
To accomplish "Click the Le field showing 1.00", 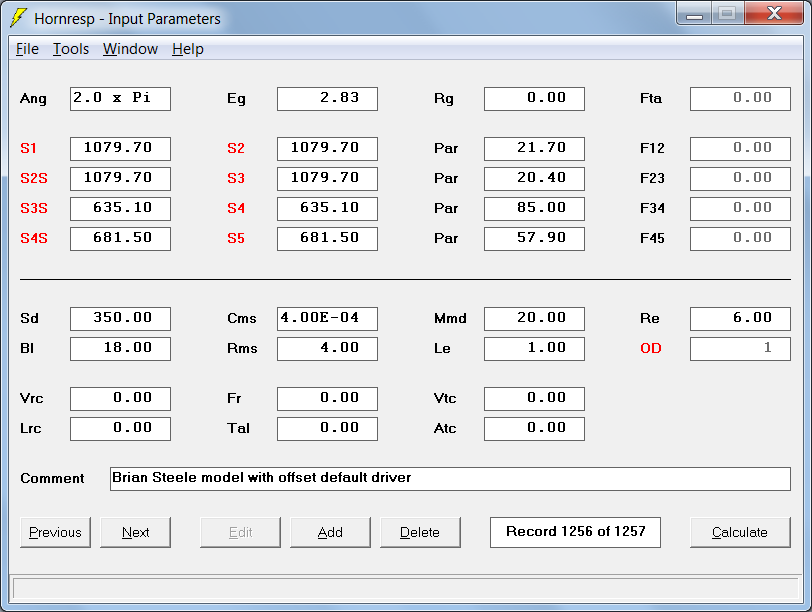I will pyautogui.click(x=534, y=348).
